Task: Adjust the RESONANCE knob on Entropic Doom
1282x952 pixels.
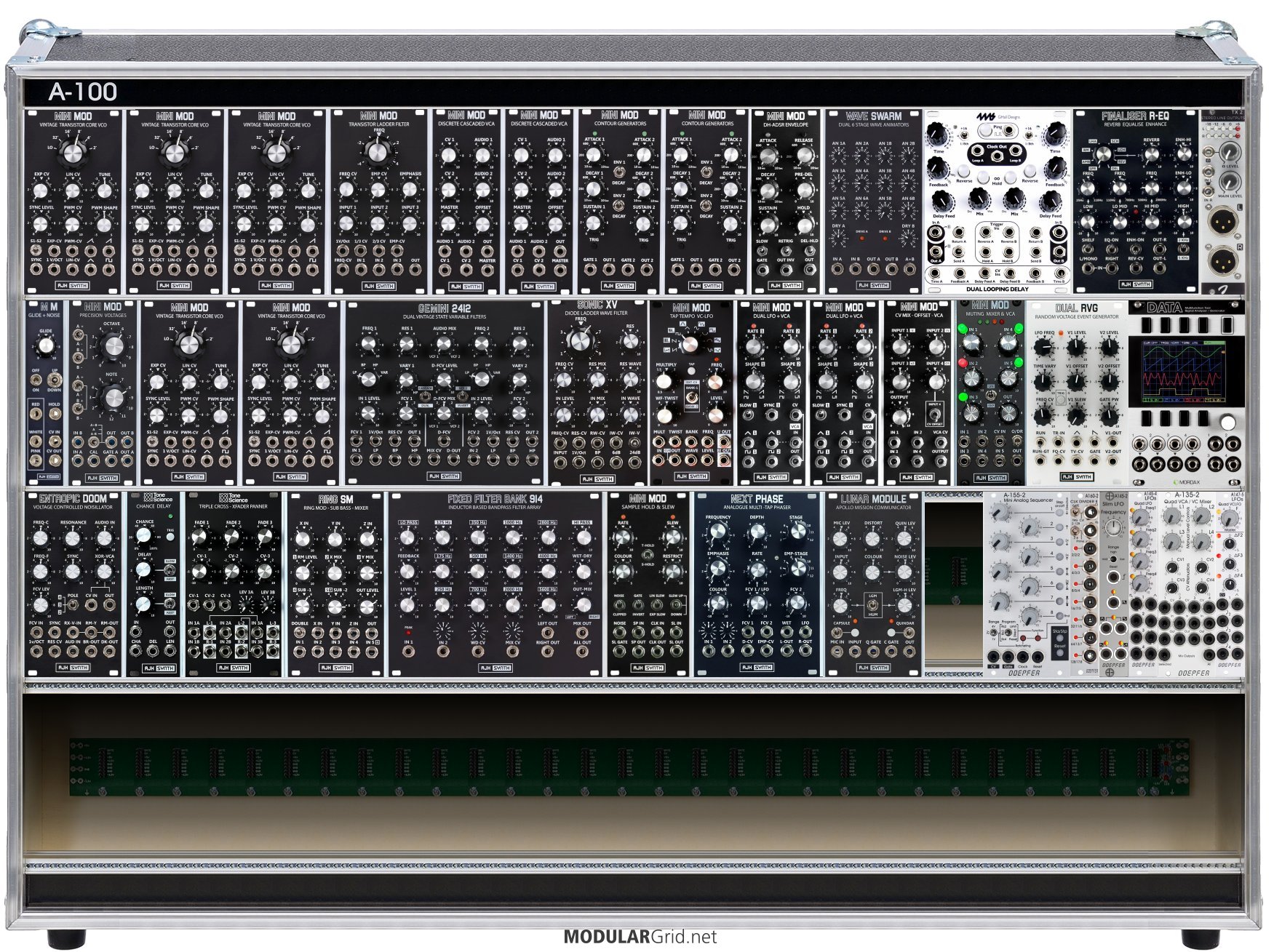Action: (72, 538)
